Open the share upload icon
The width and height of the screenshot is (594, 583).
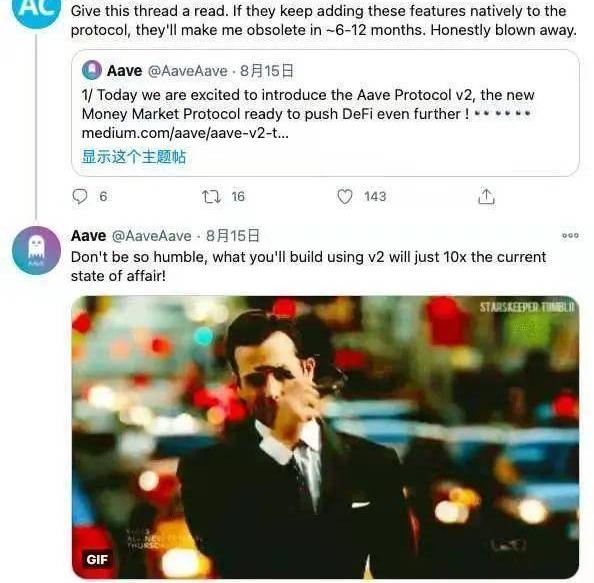tap(486, 197)
